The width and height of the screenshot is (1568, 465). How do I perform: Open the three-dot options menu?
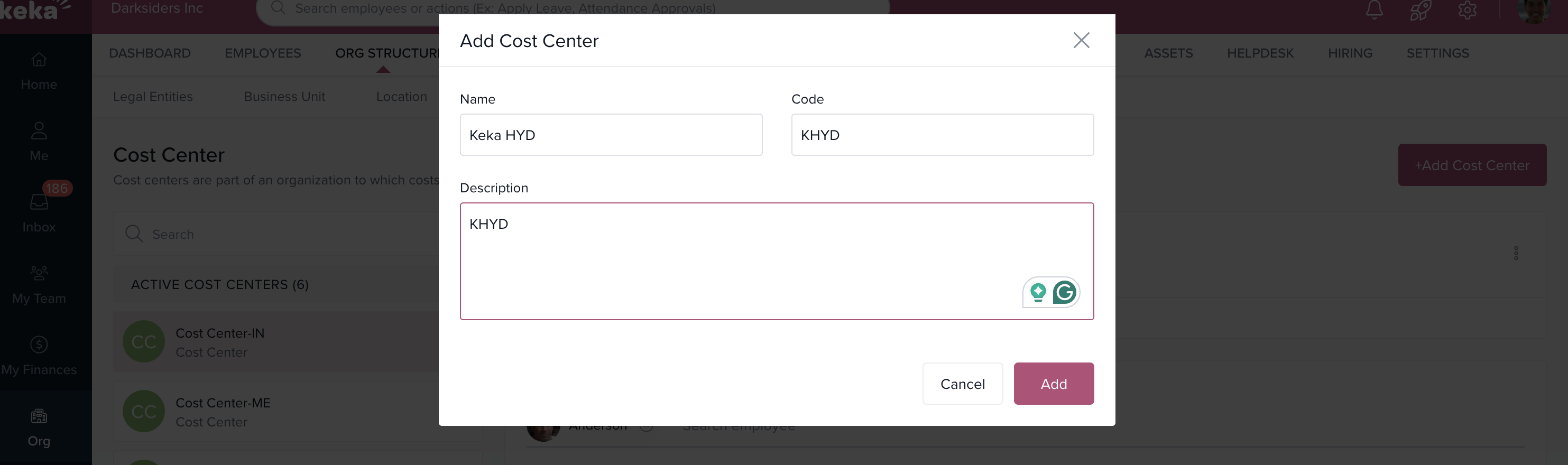[x=1516, y=253]
